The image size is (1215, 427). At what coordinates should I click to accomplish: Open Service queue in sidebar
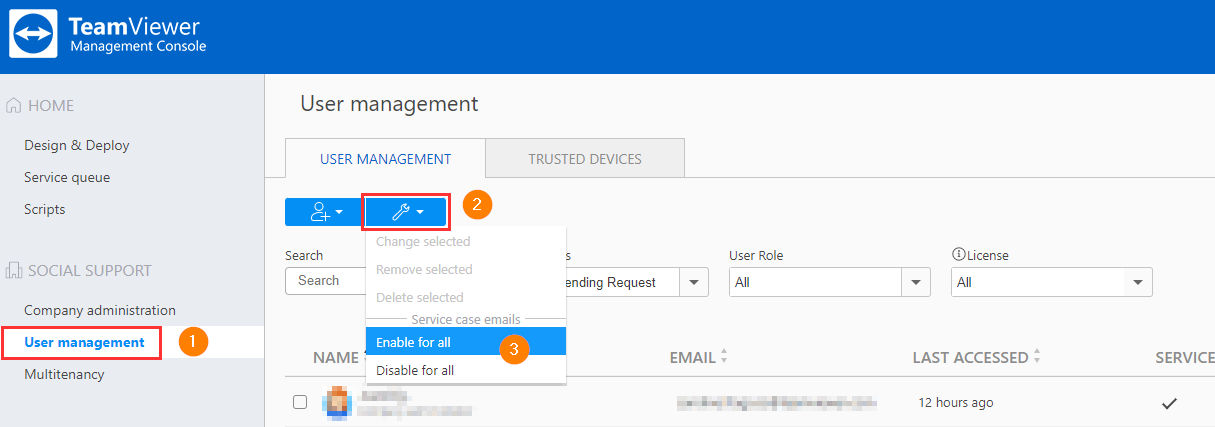pyautogui.click(x=67, y=177)
